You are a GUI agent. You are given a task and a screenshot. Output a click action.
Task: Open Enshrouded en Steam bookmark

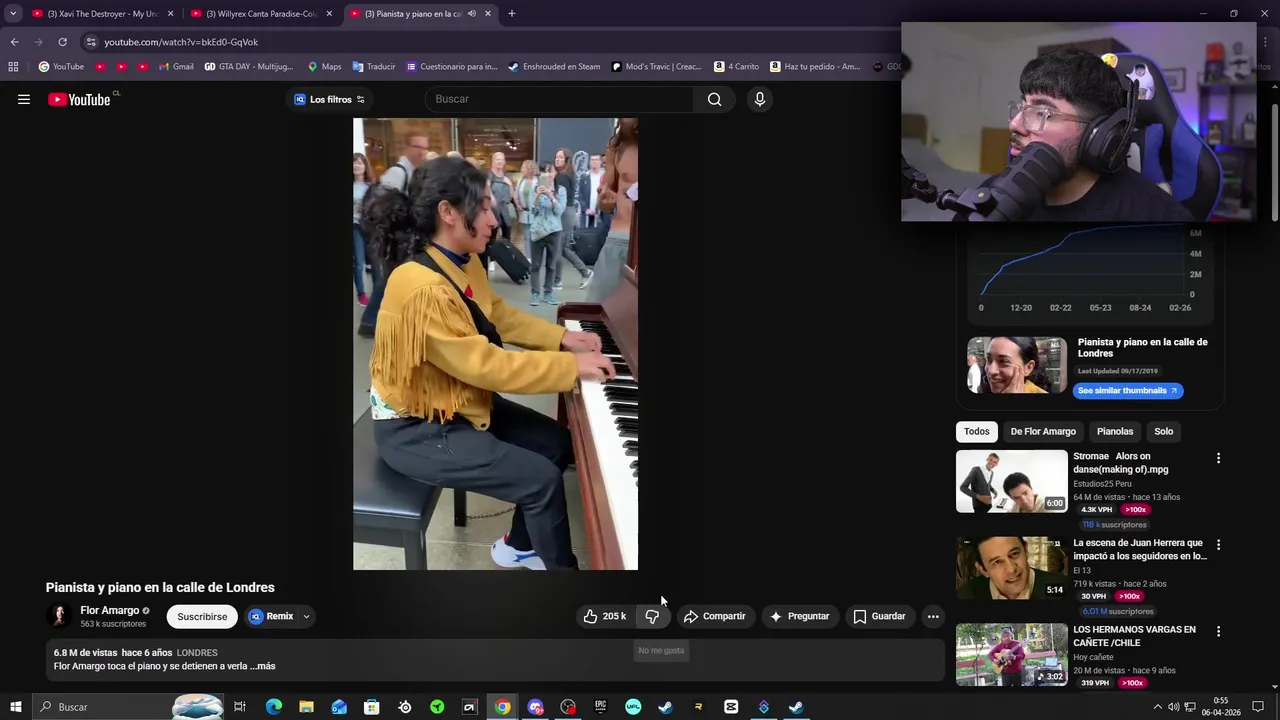tap(554, 67)
